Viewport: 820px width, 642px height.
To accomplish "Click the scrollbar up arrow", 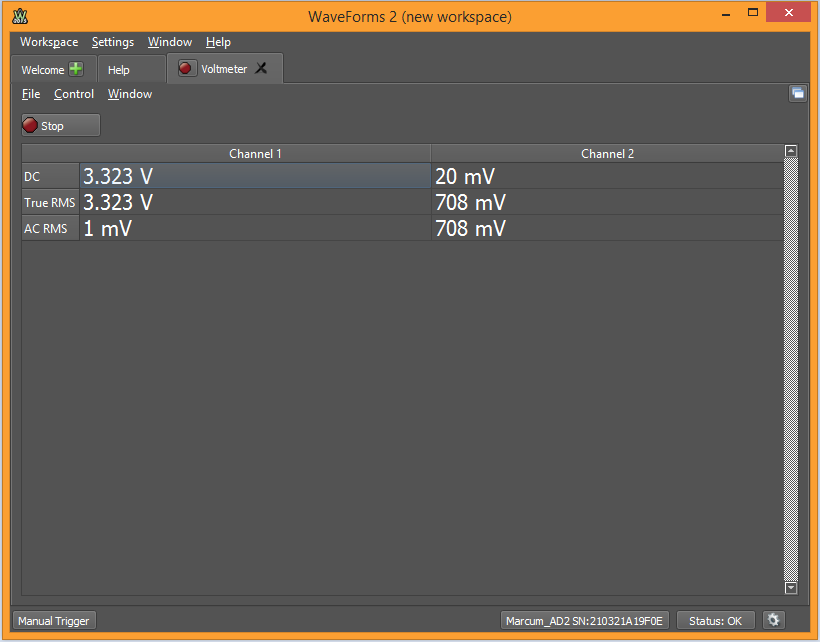I will [791, 152].
